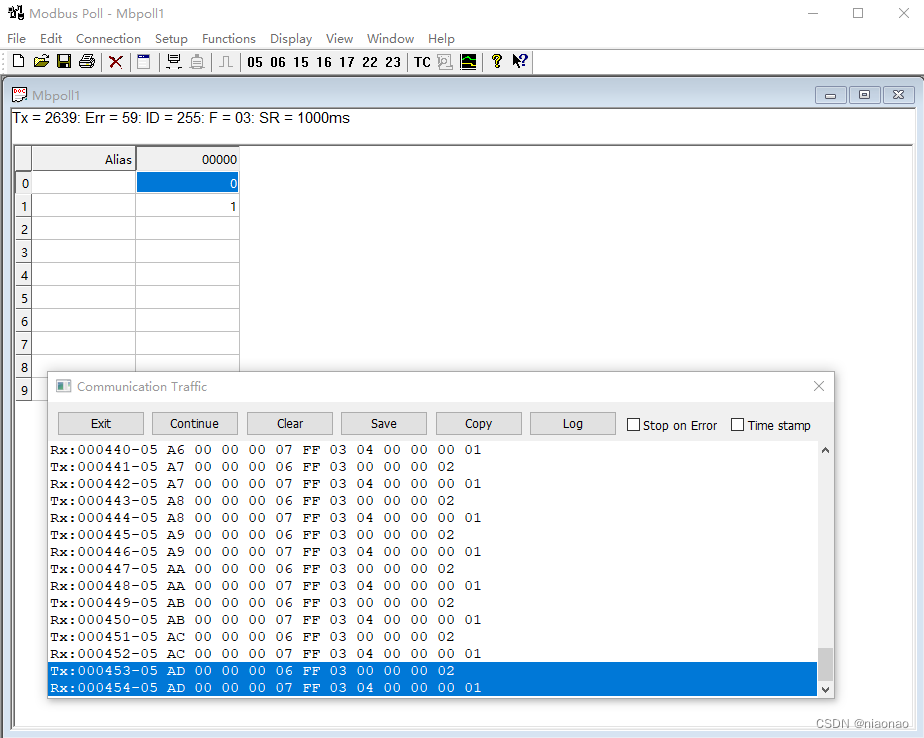Print using the printer toolbar icon
The image size is (924, 738).
point(87,61)
